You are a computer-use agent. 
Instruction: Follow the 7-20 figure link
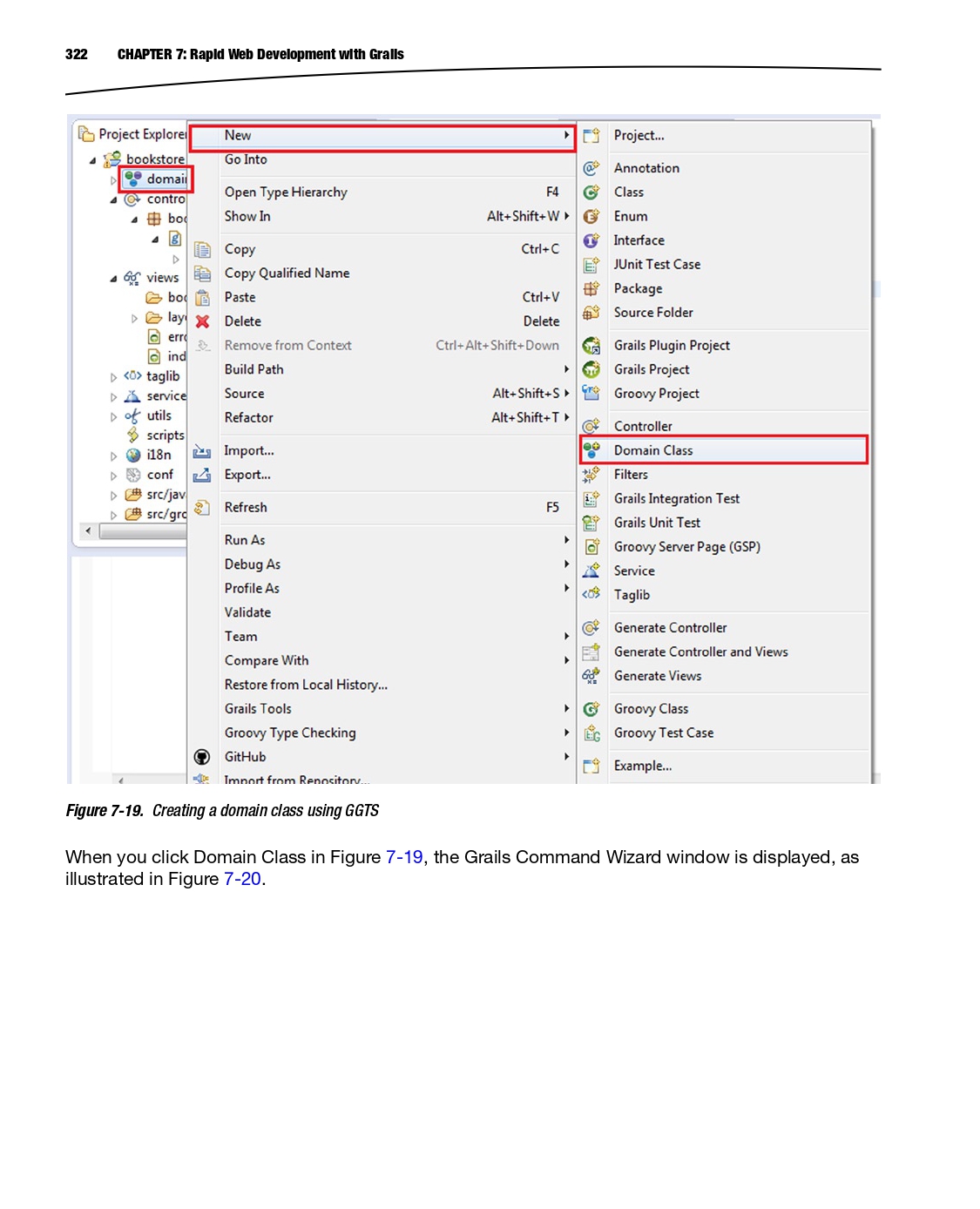coord(242,879)
